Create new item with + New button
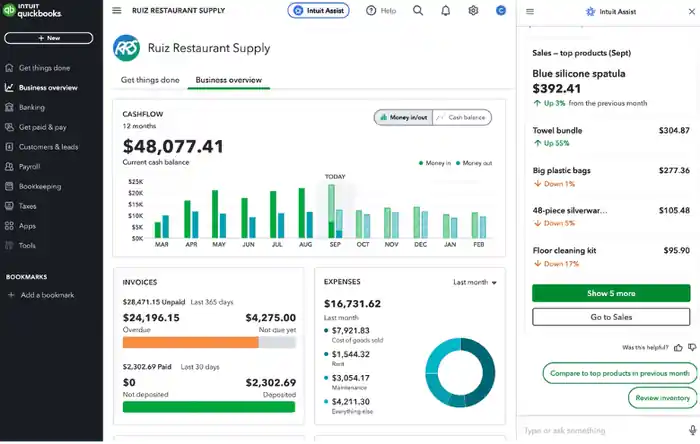 click(x=49, y=38)
